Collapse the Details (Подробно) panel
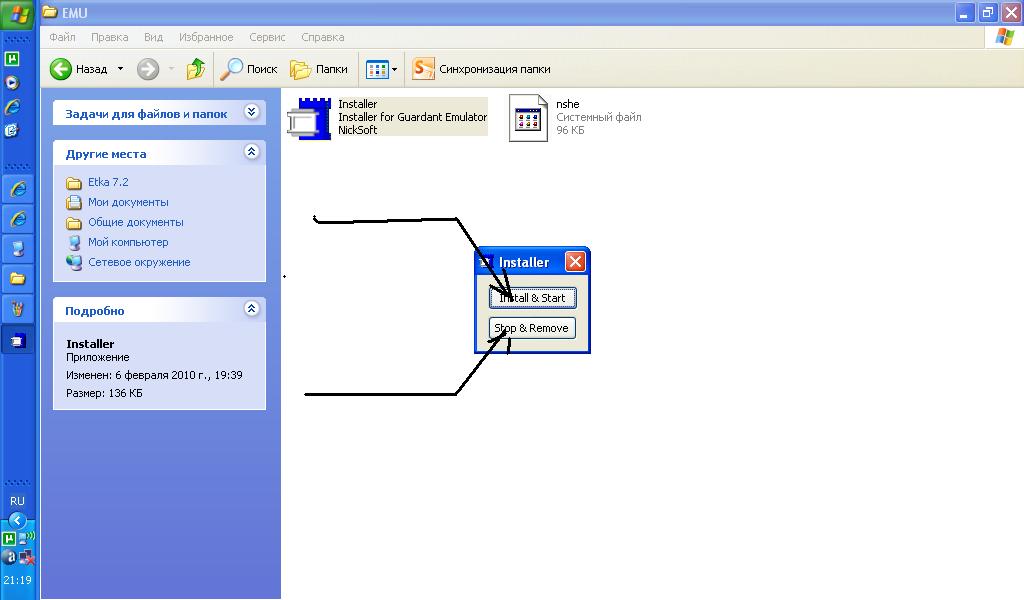 tap(251, 309)
